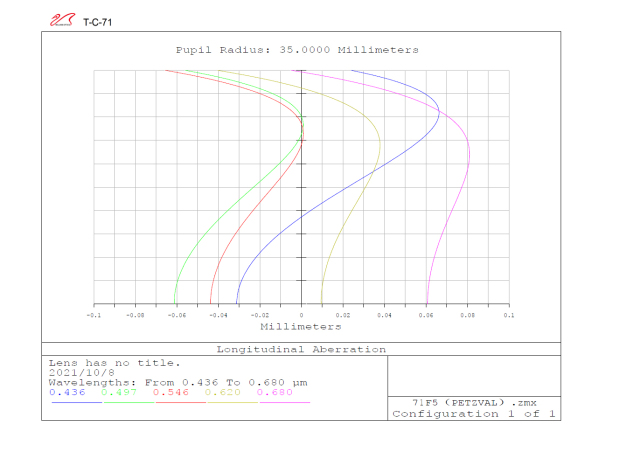
Task: Click the 71F5 (PETZVAL).zmx file name
Action: coord(474,402)
